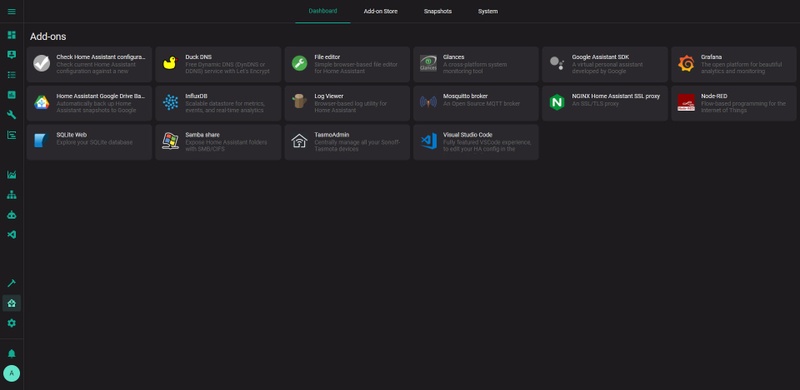The image size is (800, 390).
Task: Click the Log Viewer wood log icon
Action: tap(299, 102)
